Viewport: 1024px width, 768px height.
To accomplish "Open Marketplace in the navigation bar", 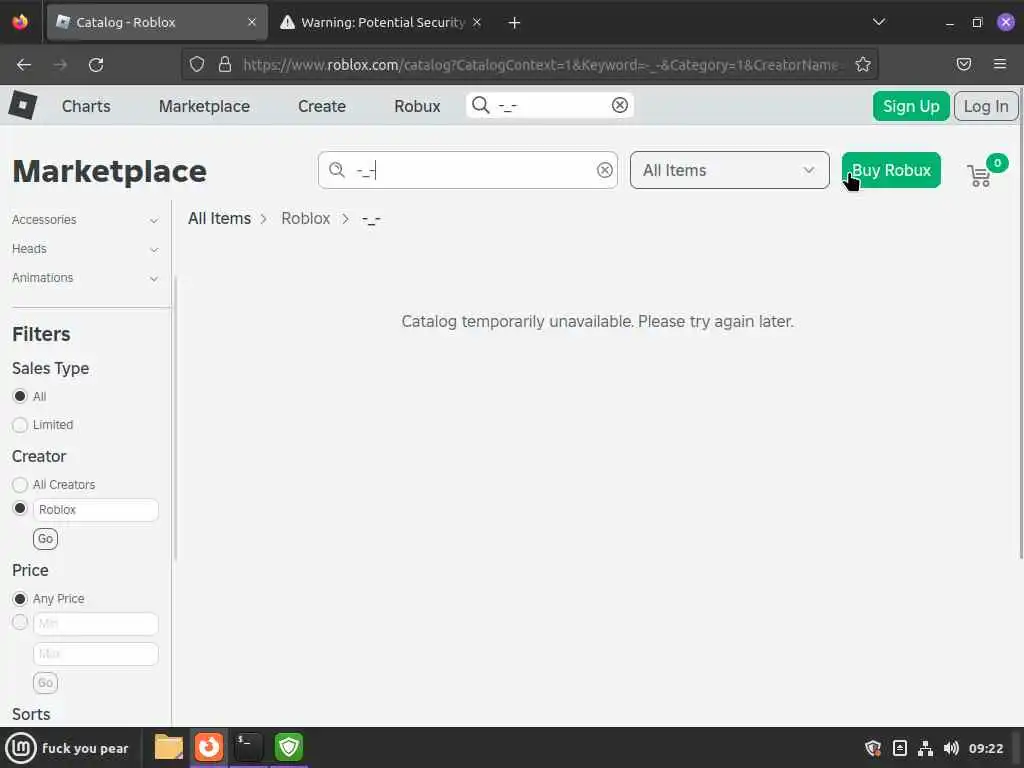I will coord(204,106).
